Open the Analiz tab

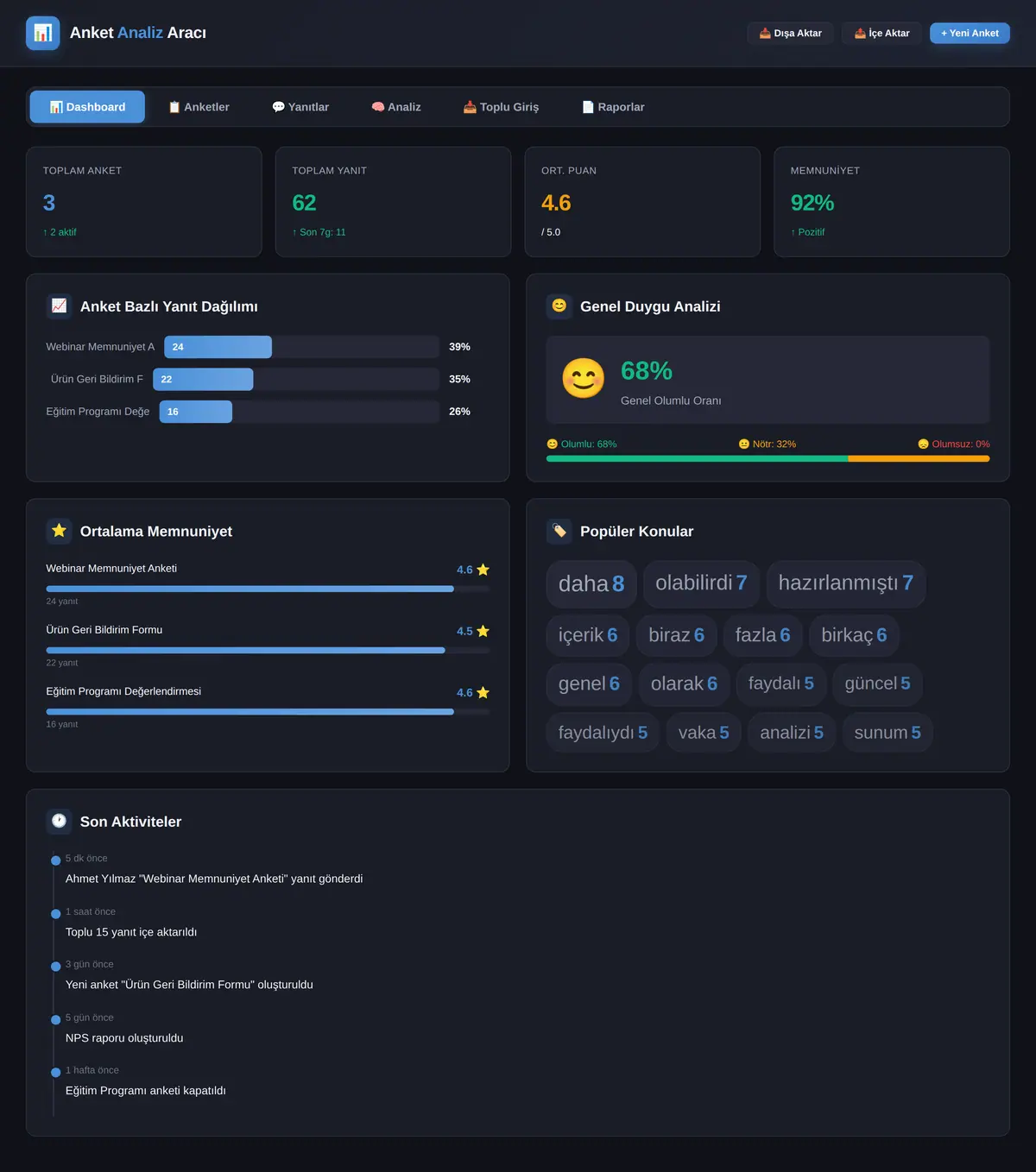tap(396, 107)
